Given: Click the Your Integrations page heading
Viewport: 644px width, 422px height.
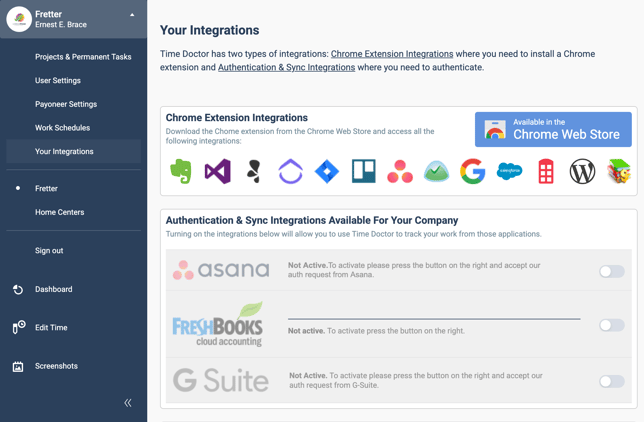Looking at the screenshot, I should pyautogui.click(x=209, y=30).
